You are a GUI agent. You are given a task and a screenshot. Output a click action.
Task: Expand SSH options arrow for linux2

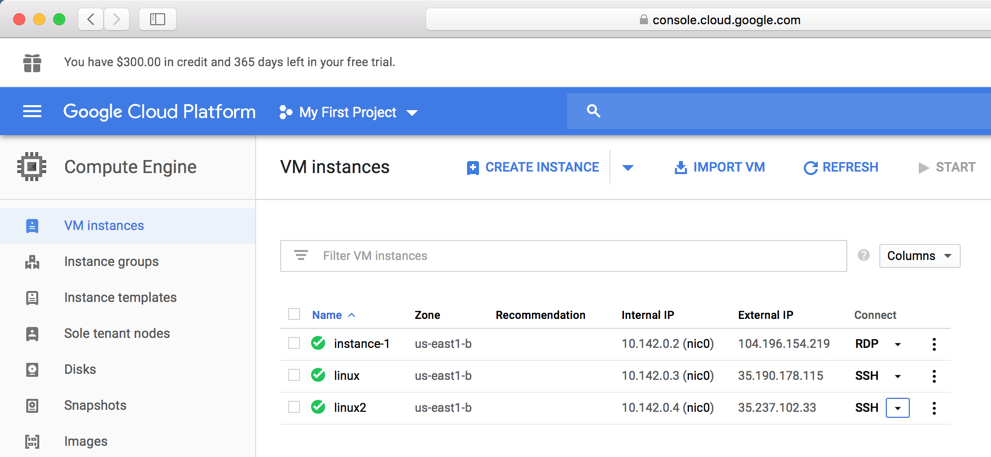[x=898, y=408]
